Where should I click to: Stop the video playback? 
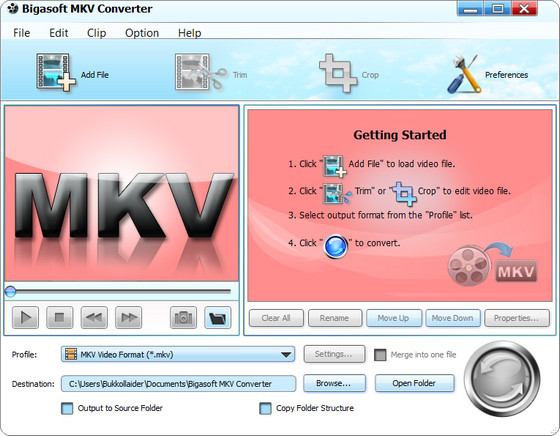pos(60,317)
